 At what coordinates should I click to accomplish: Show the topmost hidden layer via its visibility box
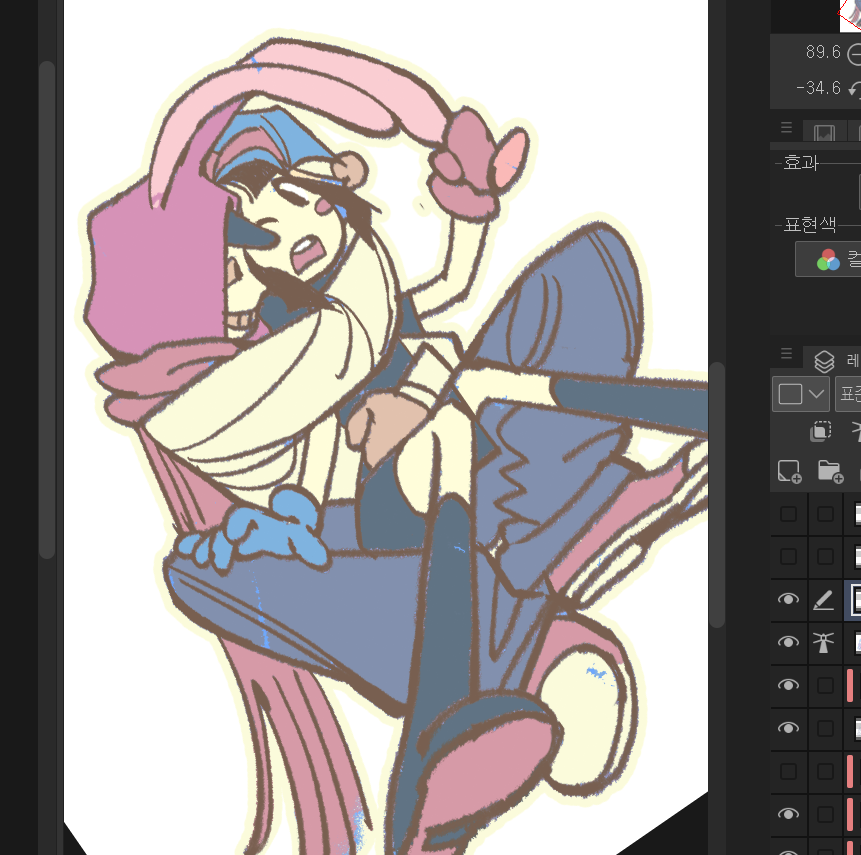(x=789, y=514)
